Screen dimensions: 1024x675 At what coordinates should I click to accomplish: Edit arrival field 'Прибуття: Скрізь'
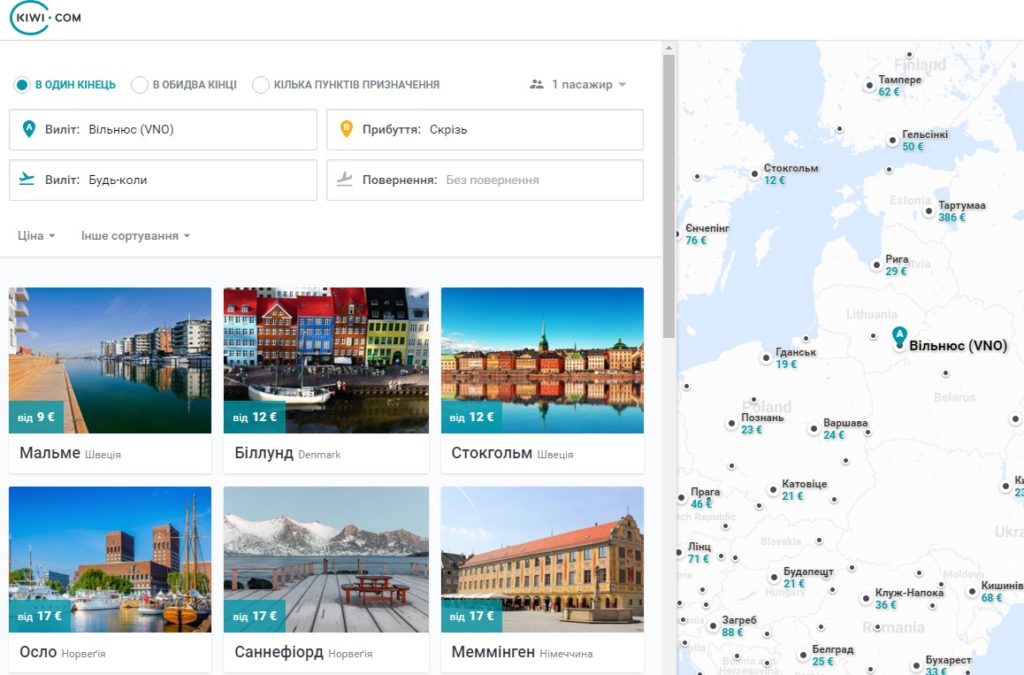tap(485, 129)
